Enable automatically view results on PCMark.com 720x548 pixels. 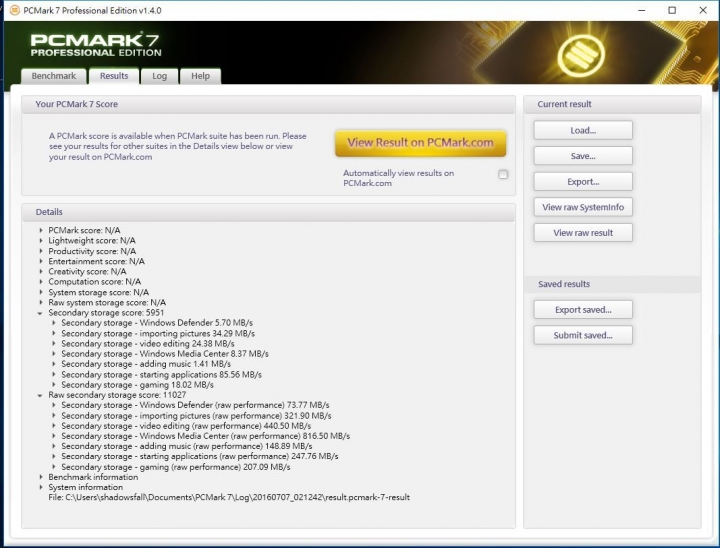503,174
